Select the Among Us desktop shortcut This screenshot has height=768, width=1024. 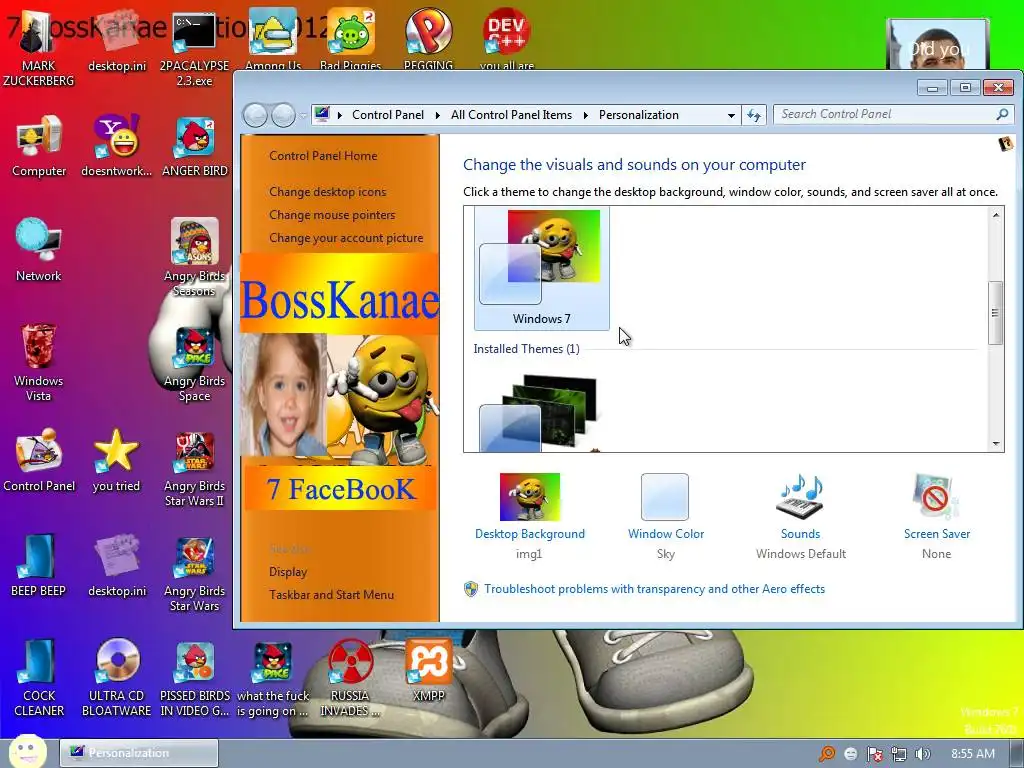[x=273, y=39]
